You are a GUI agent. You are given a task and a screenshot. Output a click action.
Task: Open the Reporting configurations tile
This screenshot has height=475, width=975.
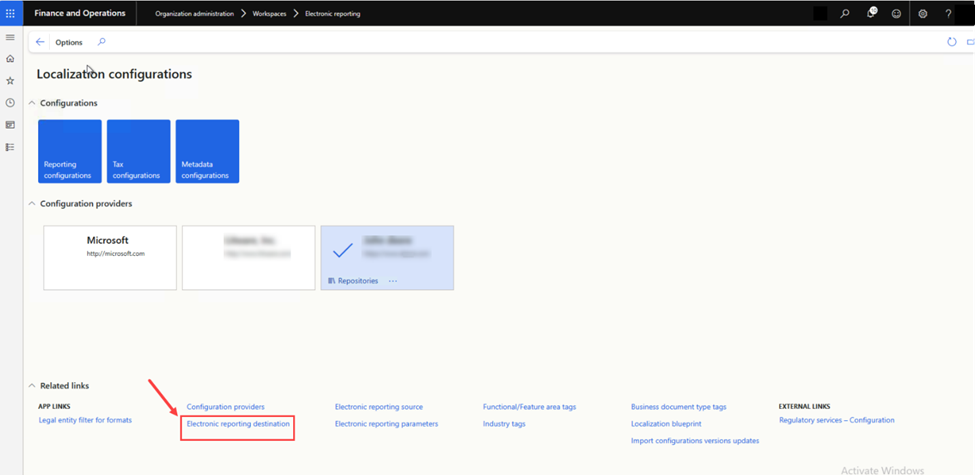click(x=70, y=151)
